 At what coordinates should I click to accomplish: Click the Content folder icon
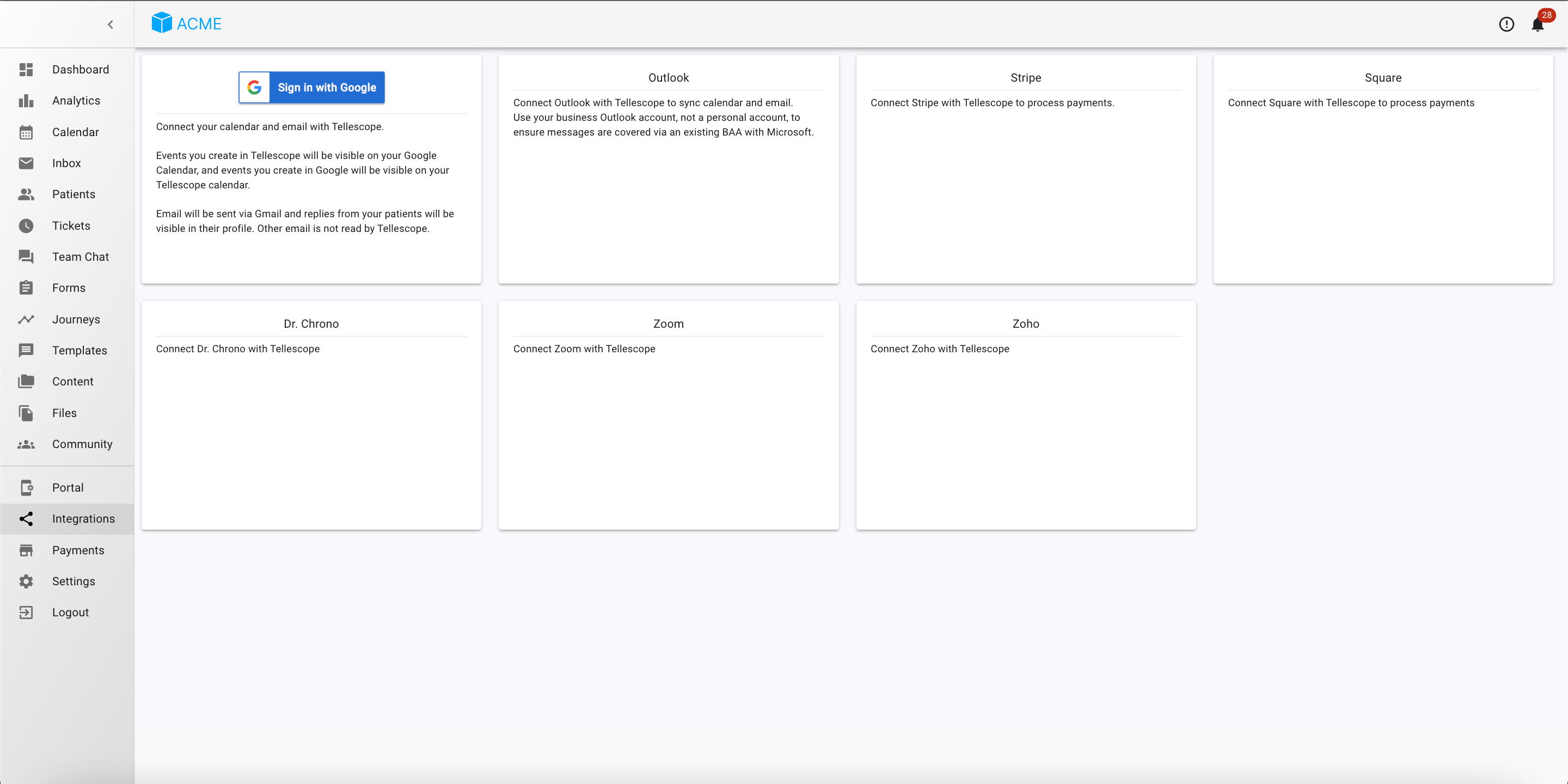(26, 382)
